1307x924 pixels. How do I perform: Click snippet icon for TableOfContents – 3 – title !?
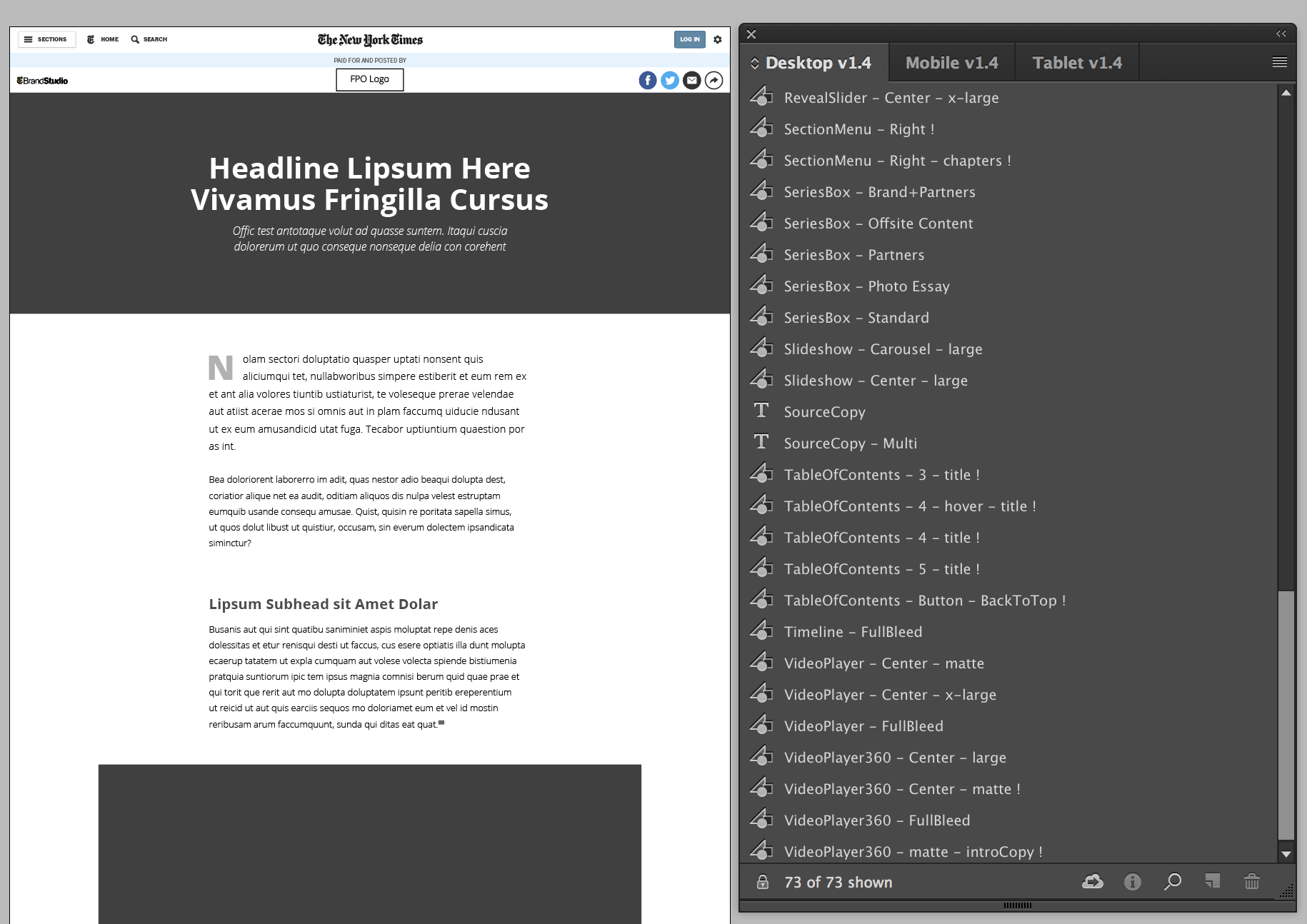point(761,473)
